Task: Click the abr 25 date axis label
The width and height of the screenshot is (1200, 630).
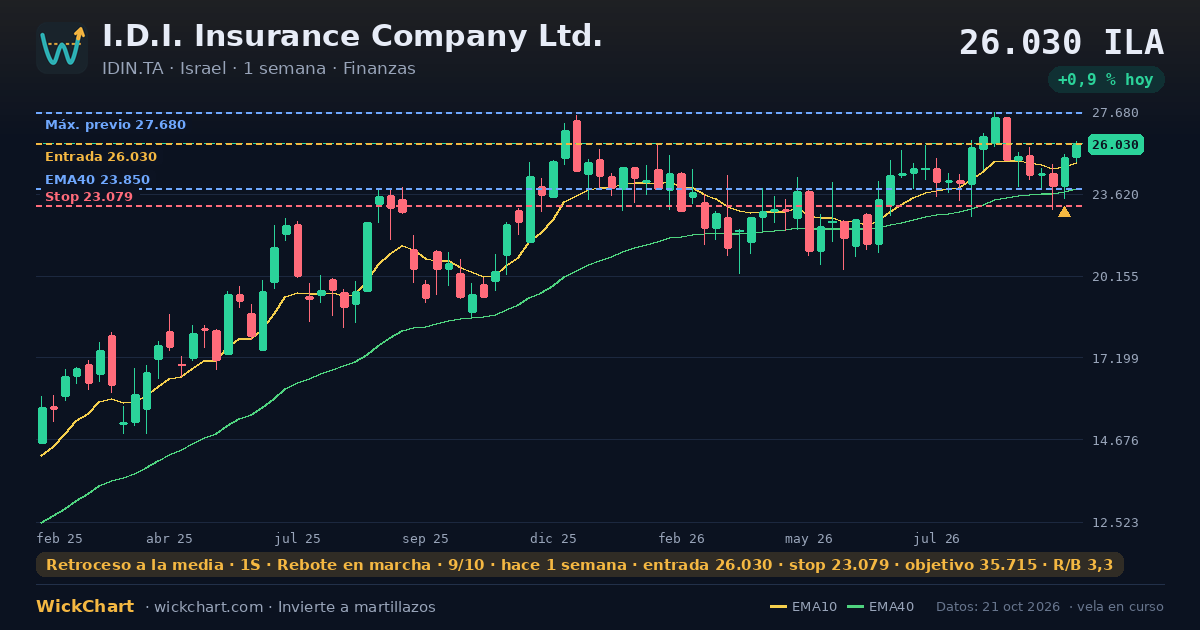Action: (x=169, y=538)
